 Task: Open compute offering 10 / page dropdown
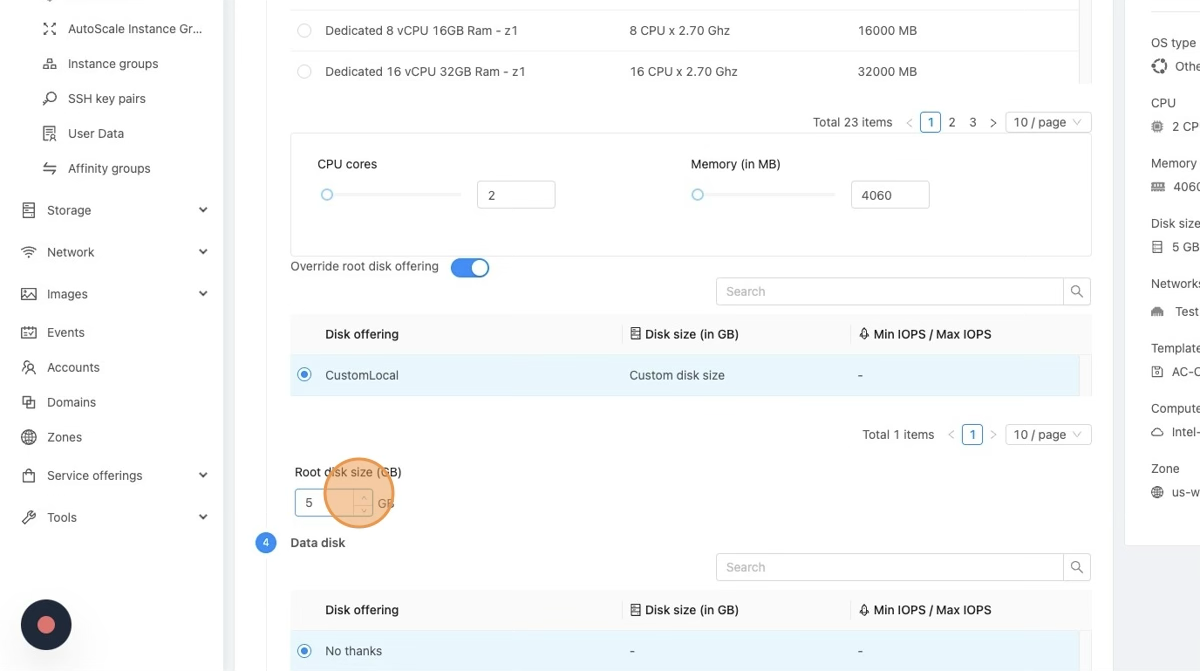click(1047, 123)
